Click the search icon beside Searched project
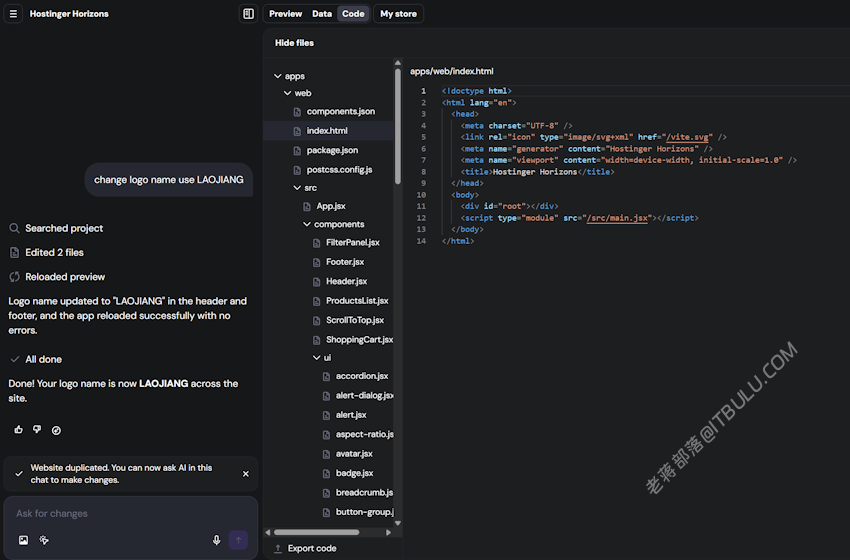This screenshot has height=560, width=850. [14, 228]
